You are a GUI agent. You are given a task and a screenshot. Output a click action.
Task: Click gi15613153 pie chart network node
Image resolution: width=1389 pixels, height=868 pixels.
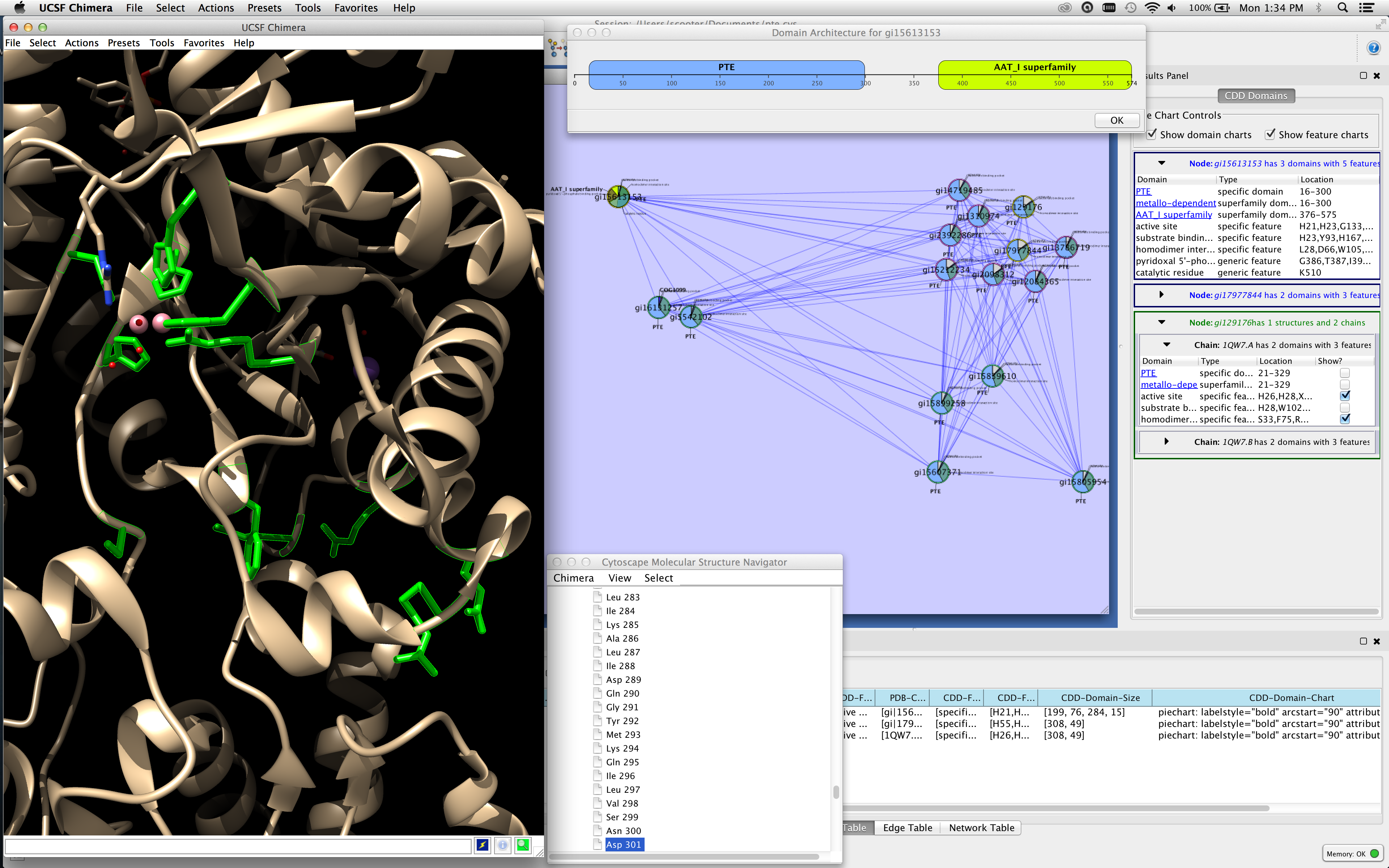click(618, 196)
